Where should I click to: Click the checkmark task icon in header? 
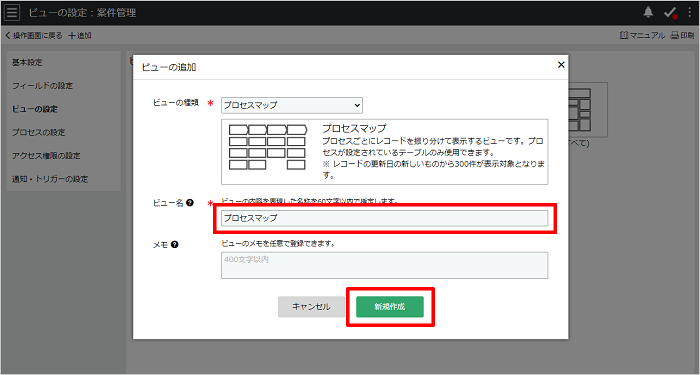(x=670, y=12)
